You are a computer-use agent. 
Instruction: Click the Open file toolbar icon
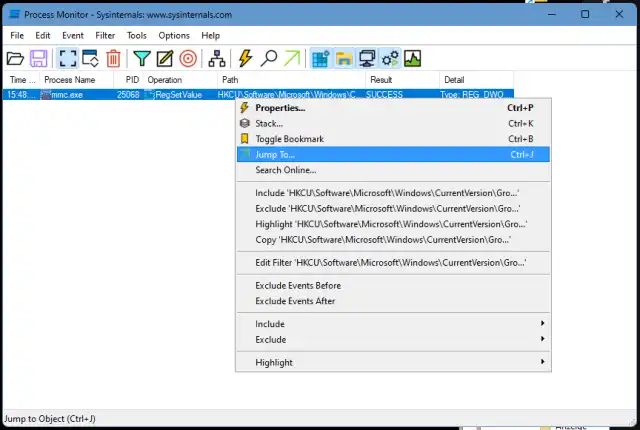15,59
